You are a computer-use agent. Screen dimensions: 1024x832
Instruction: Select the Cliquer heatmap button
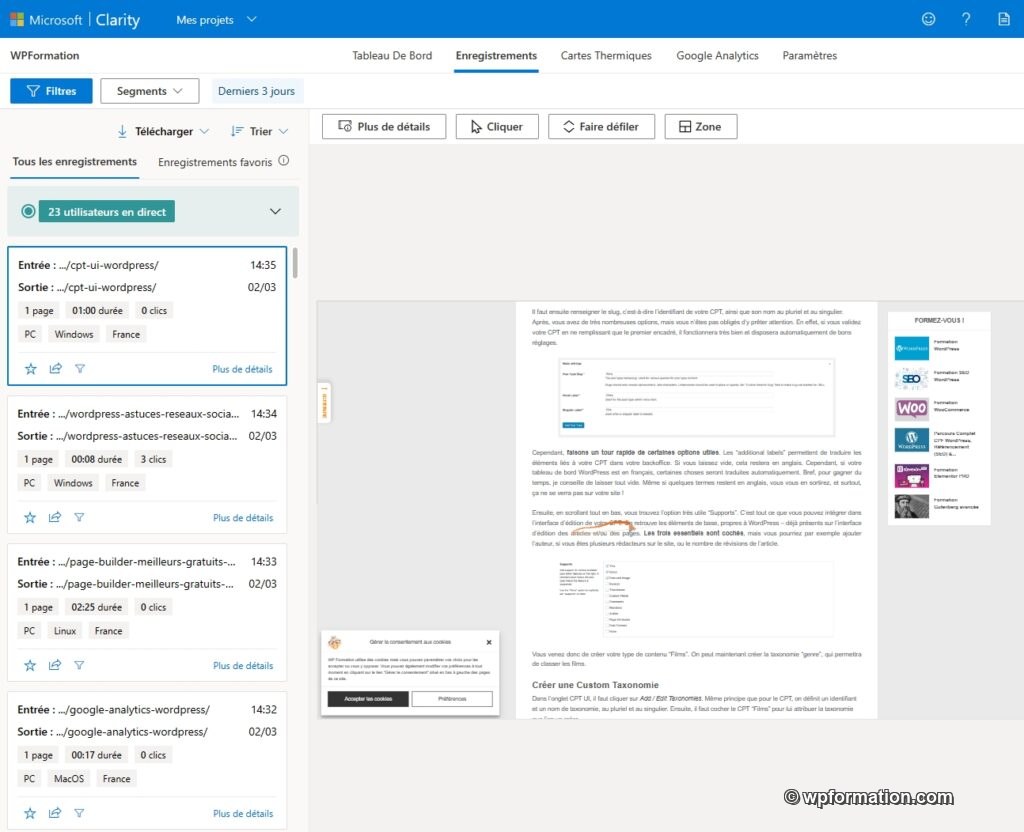coord(497,127)
